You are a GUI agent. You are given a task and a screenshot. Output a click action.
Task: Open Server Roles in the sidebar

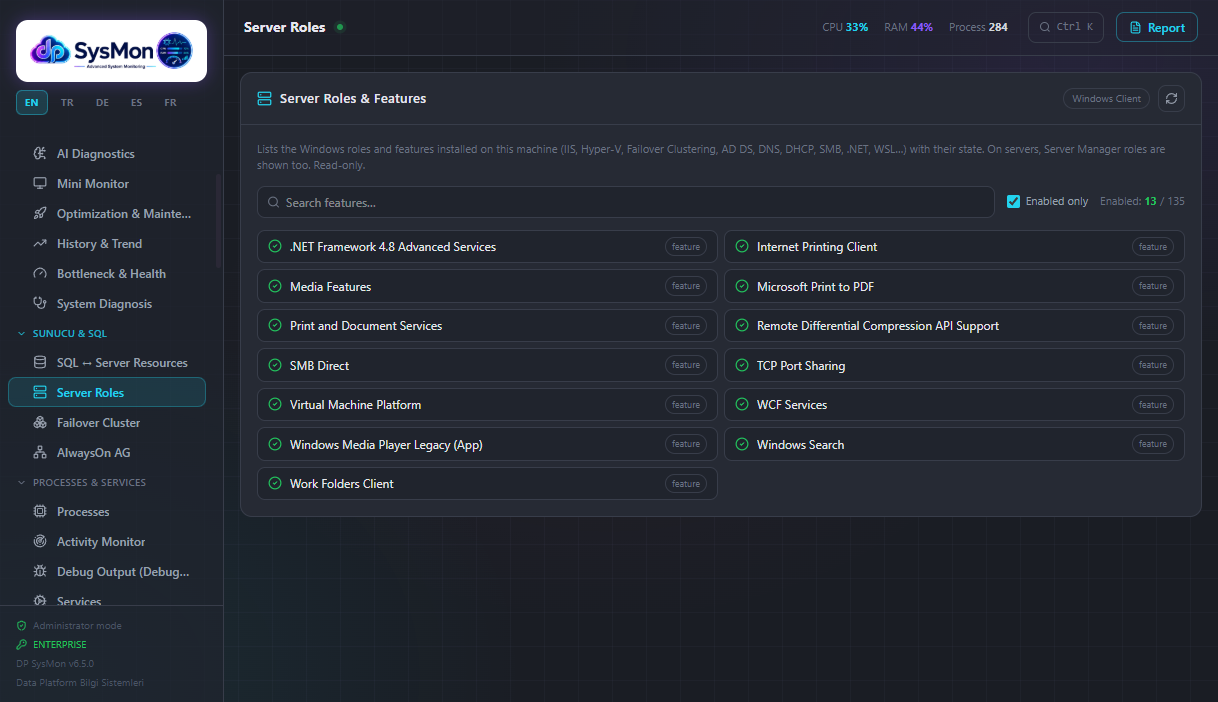coord(107,392)
